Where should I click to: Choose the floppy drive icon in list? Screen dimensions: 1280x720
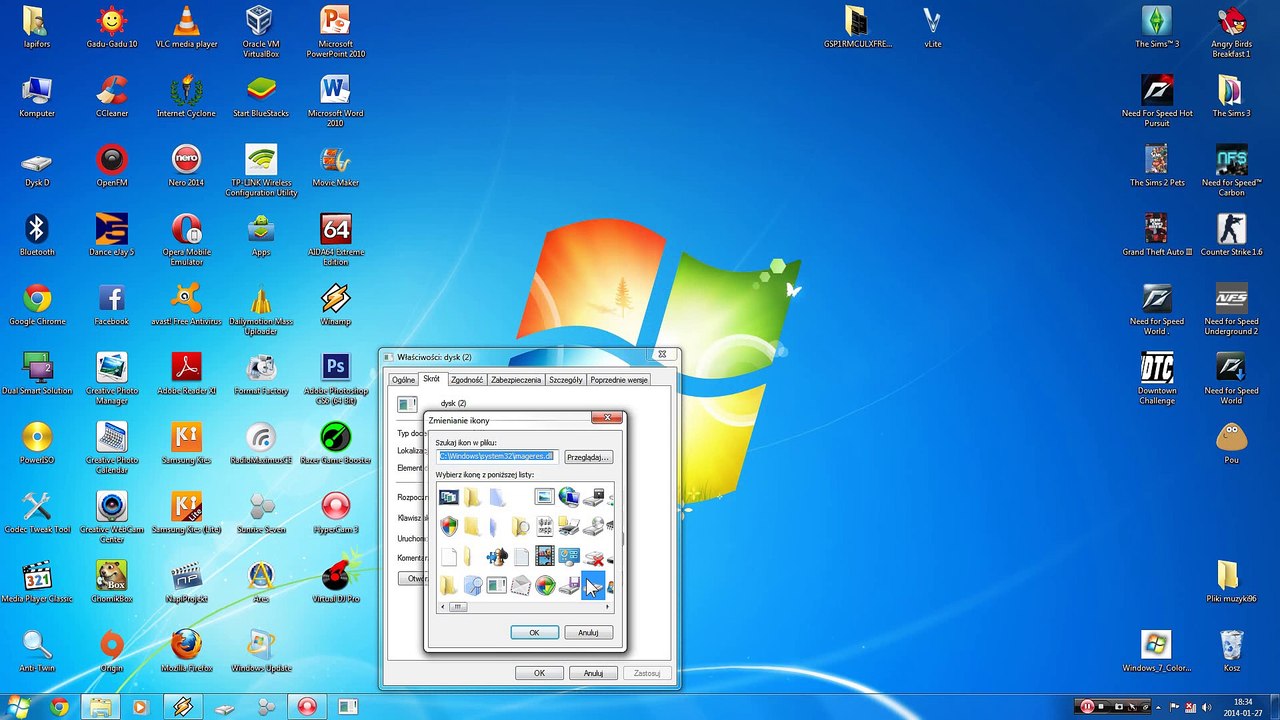tap(569, 586)
